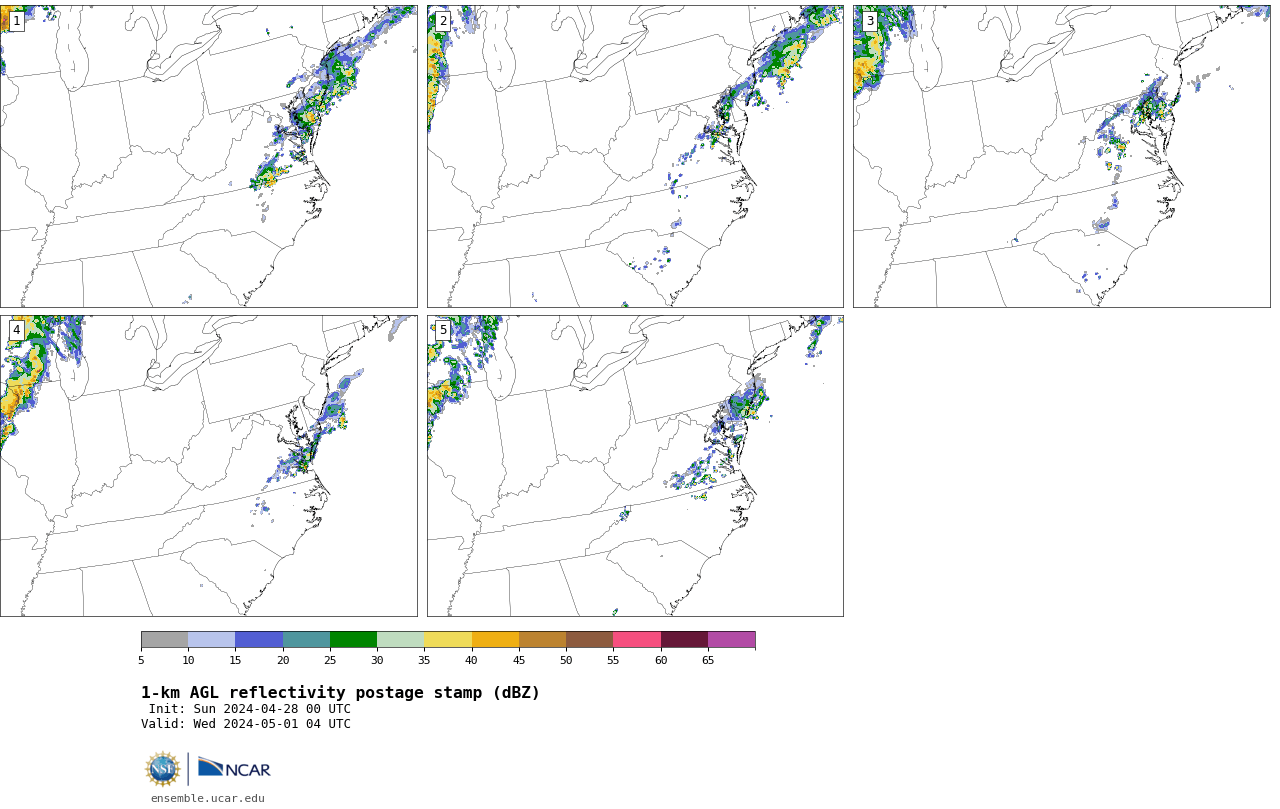Image resolution: width=1280 pixels, height=809 pixels.
Task: Click the blue 15-20 dBZ swatch
Action: pyautogui.click(x=259, y=640)
